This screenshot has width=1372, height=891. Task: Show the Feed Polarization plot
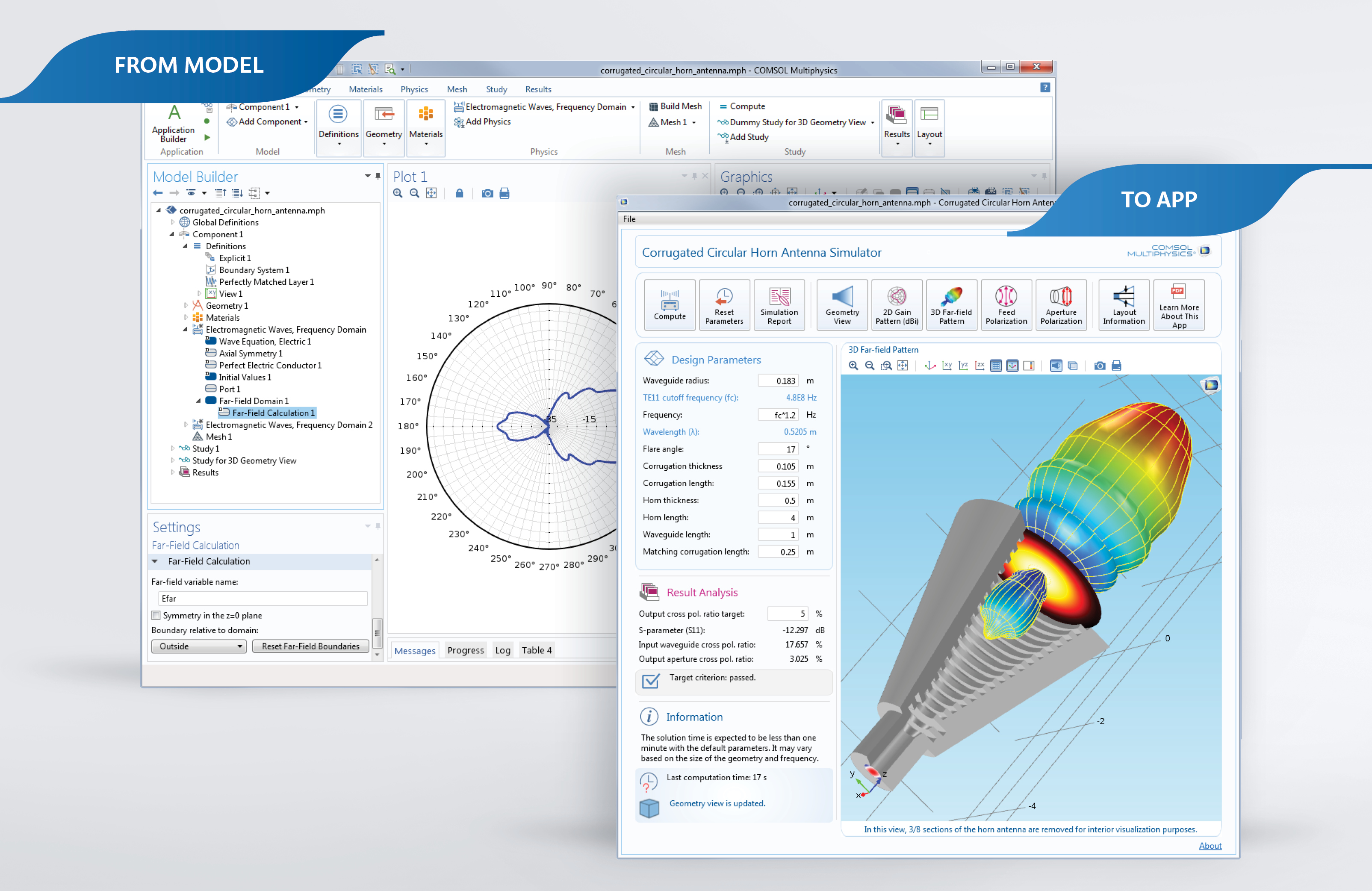pos(1006,305)
